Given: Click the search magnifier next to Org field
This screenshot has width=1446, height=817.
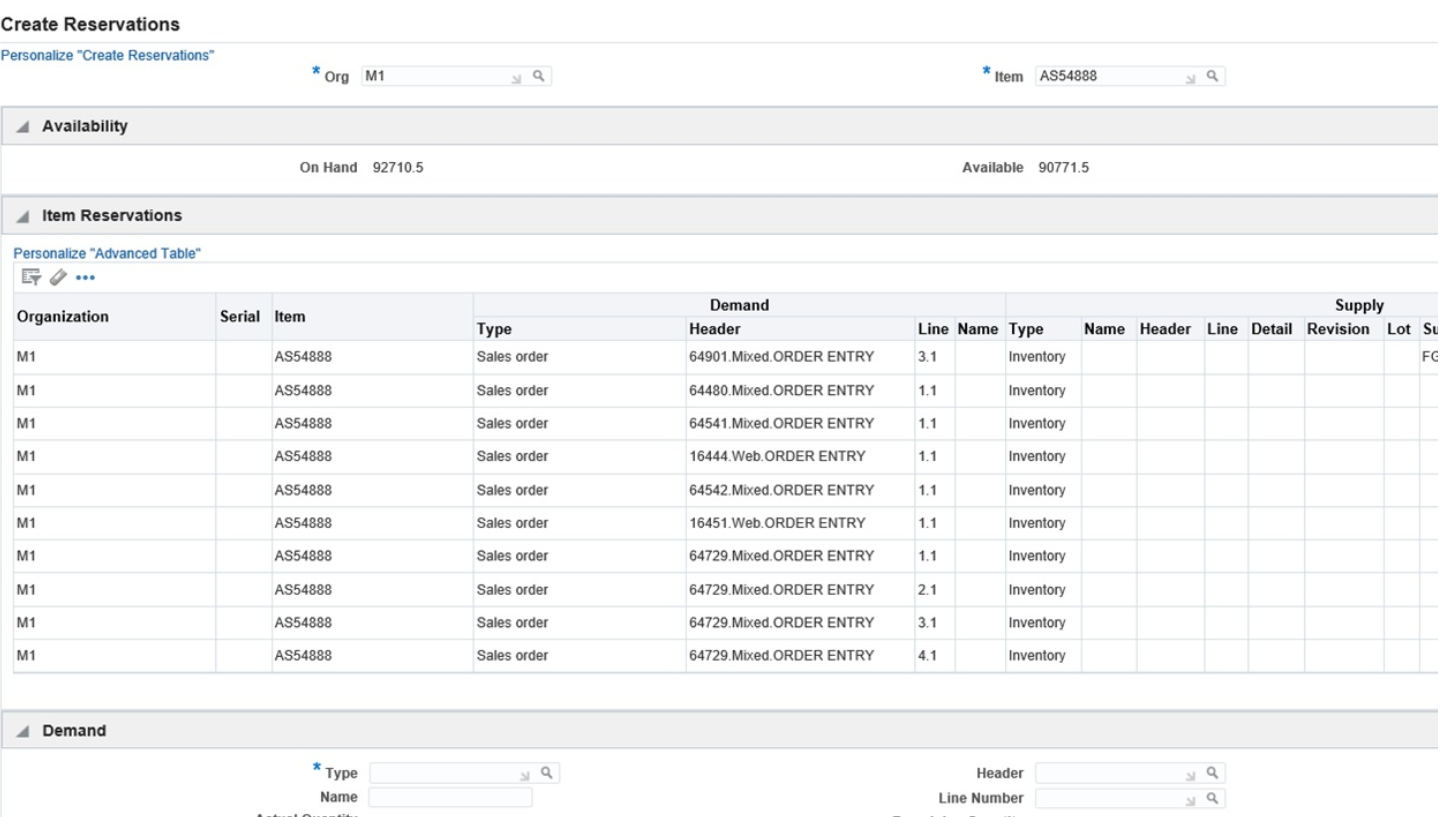Looking at the screenshot, I should click(x=538, y=76).
